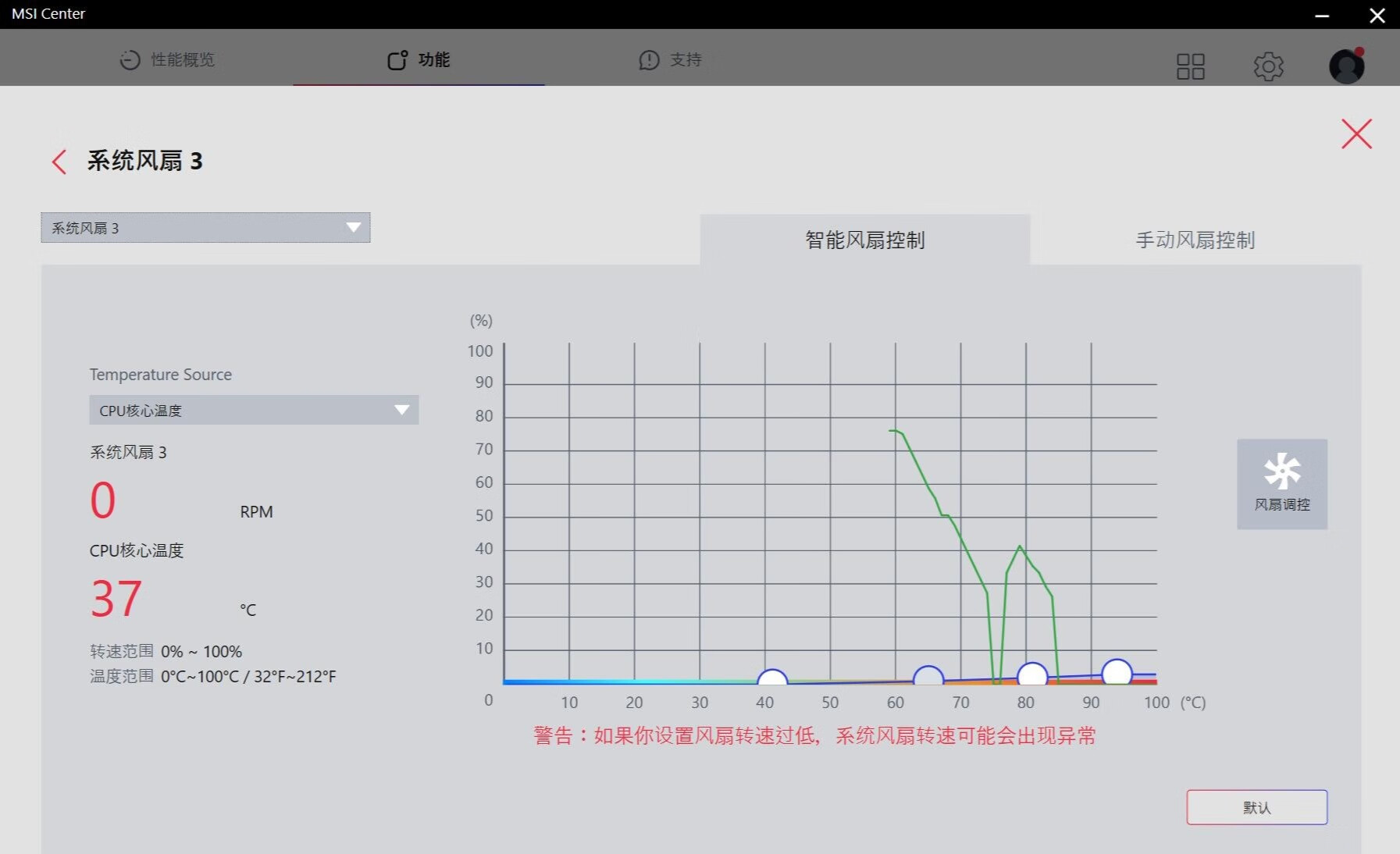Open settings via the gear icon
Screen dimensions: 1400x854
(x=1268, y=66)
